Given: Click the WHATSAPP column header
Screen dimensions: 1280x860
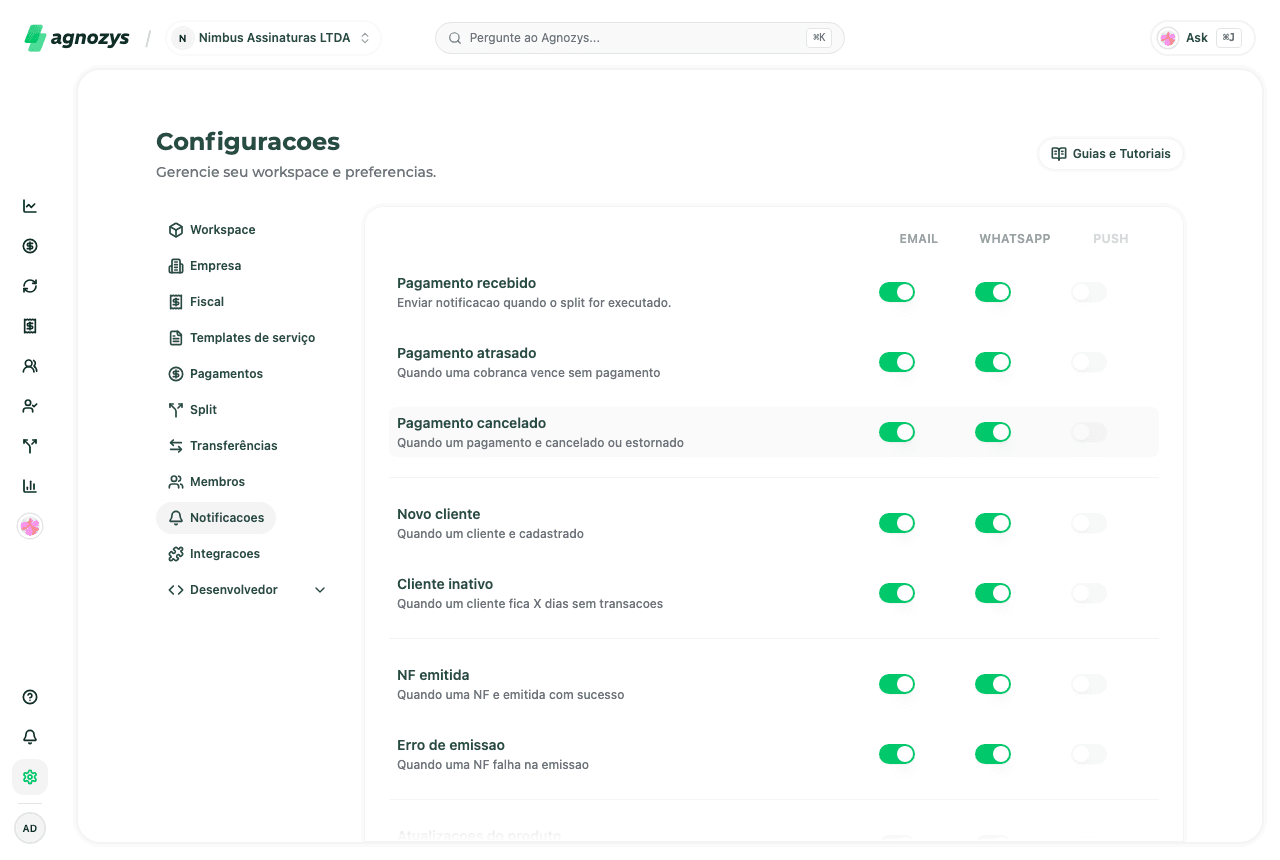Looking at the screenshot, I should [x=1015, y=239].
